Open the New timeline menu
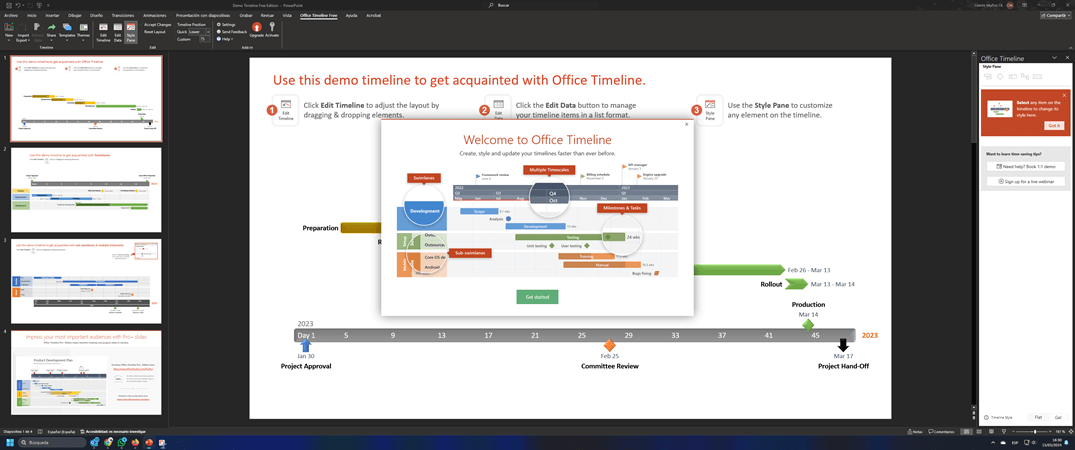 (x=9, y=30)
